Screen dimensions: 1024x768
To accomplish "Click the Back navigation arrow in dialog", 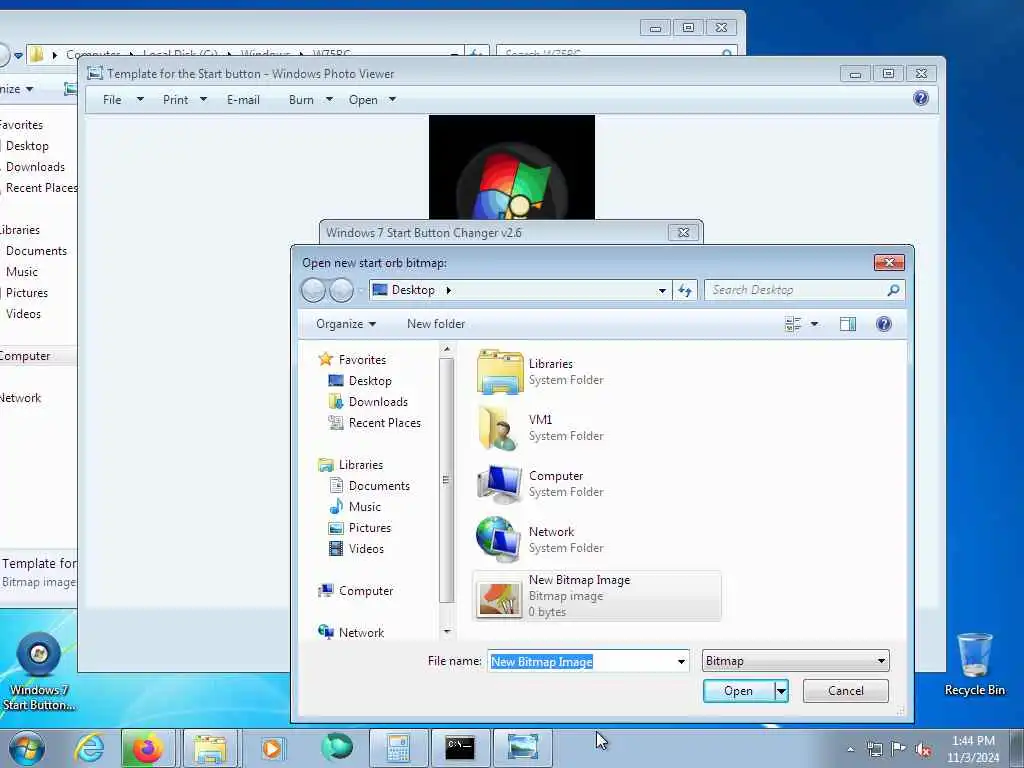I will pos(313,290).
